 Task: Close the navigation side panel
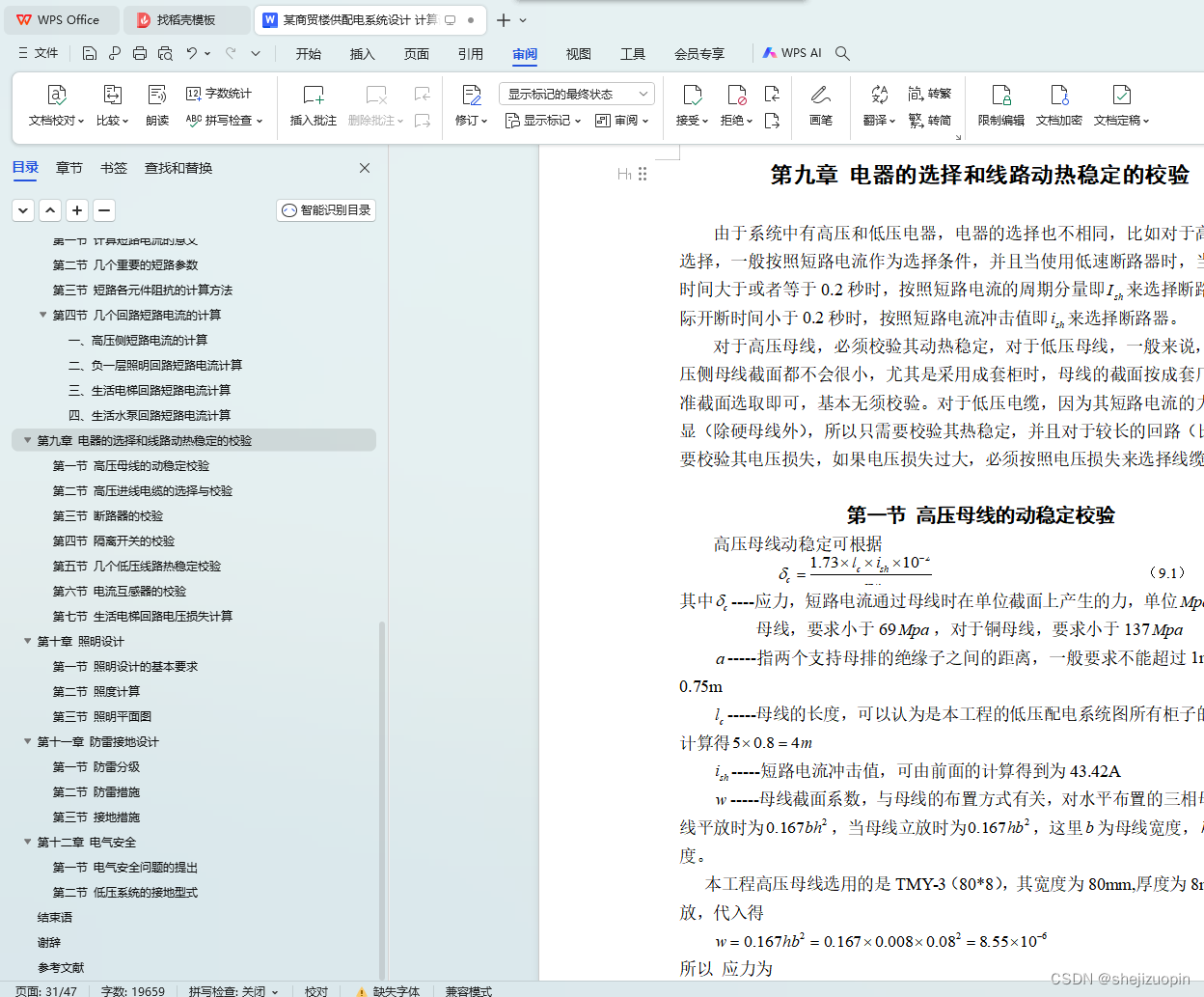[365, 168]
